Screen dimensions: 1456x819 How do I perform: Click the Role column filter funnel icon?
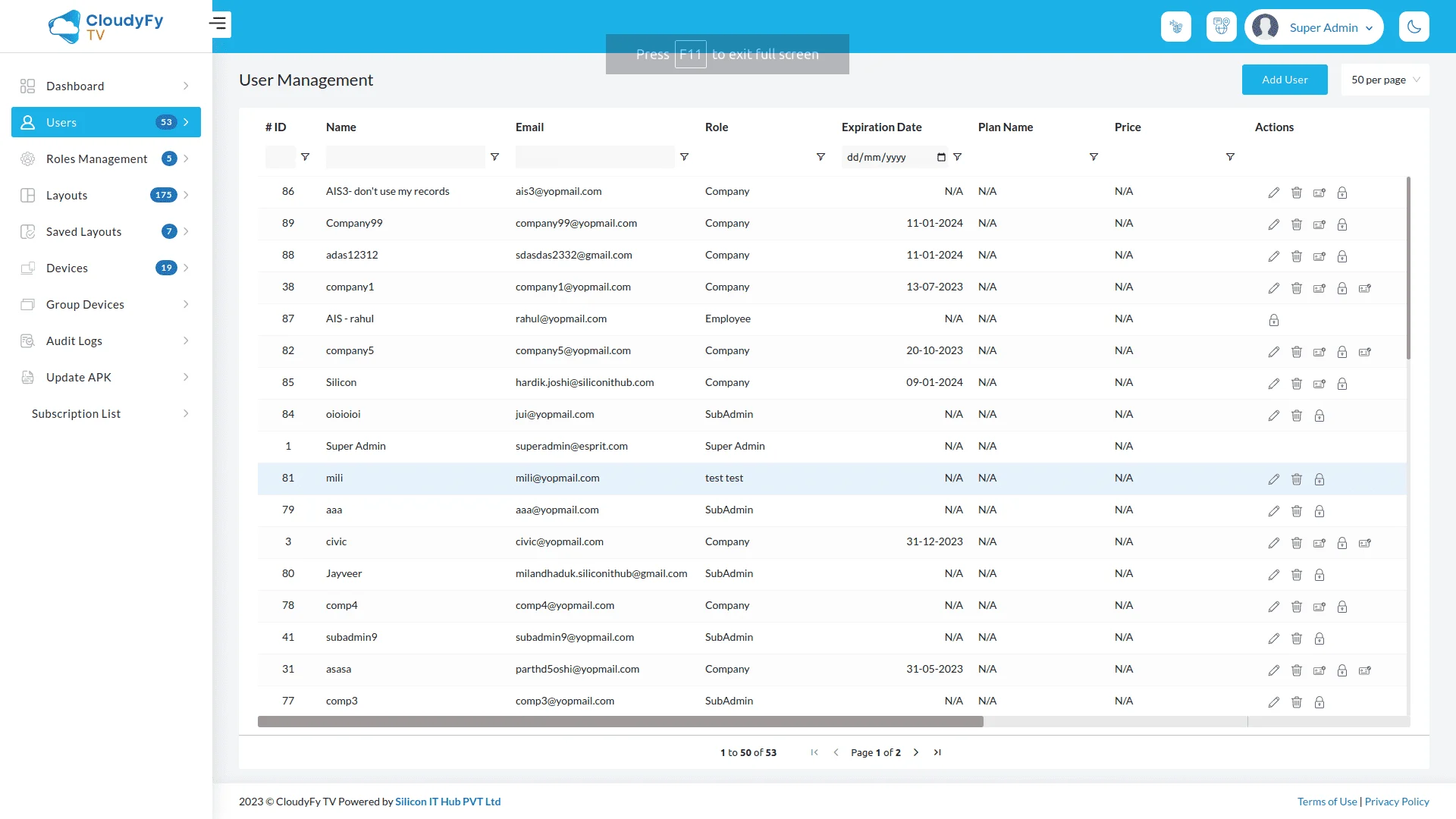click(x=820, y=157)
